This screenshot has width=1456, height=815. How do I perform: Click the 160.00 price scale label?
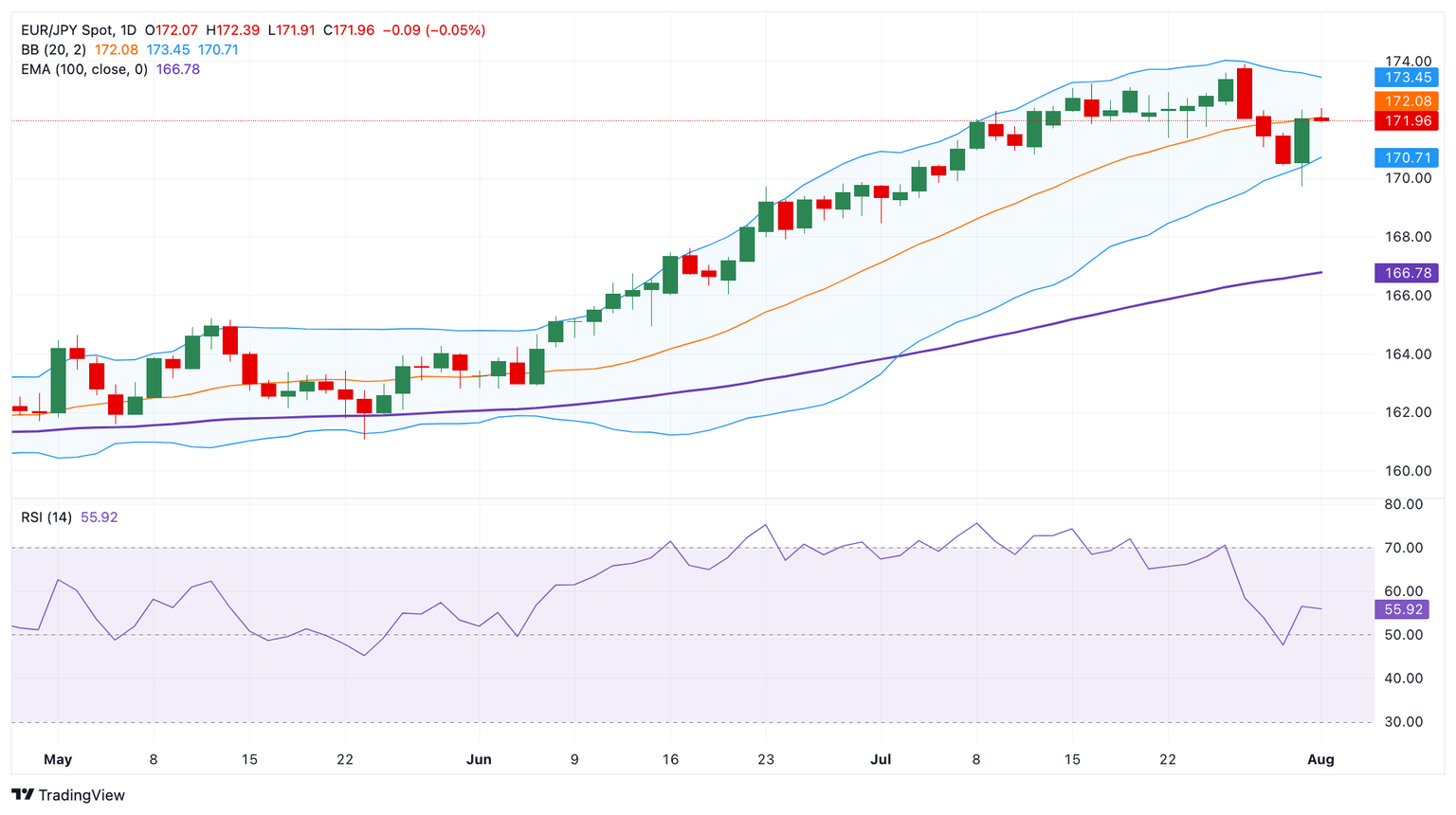click(1407, 471)
